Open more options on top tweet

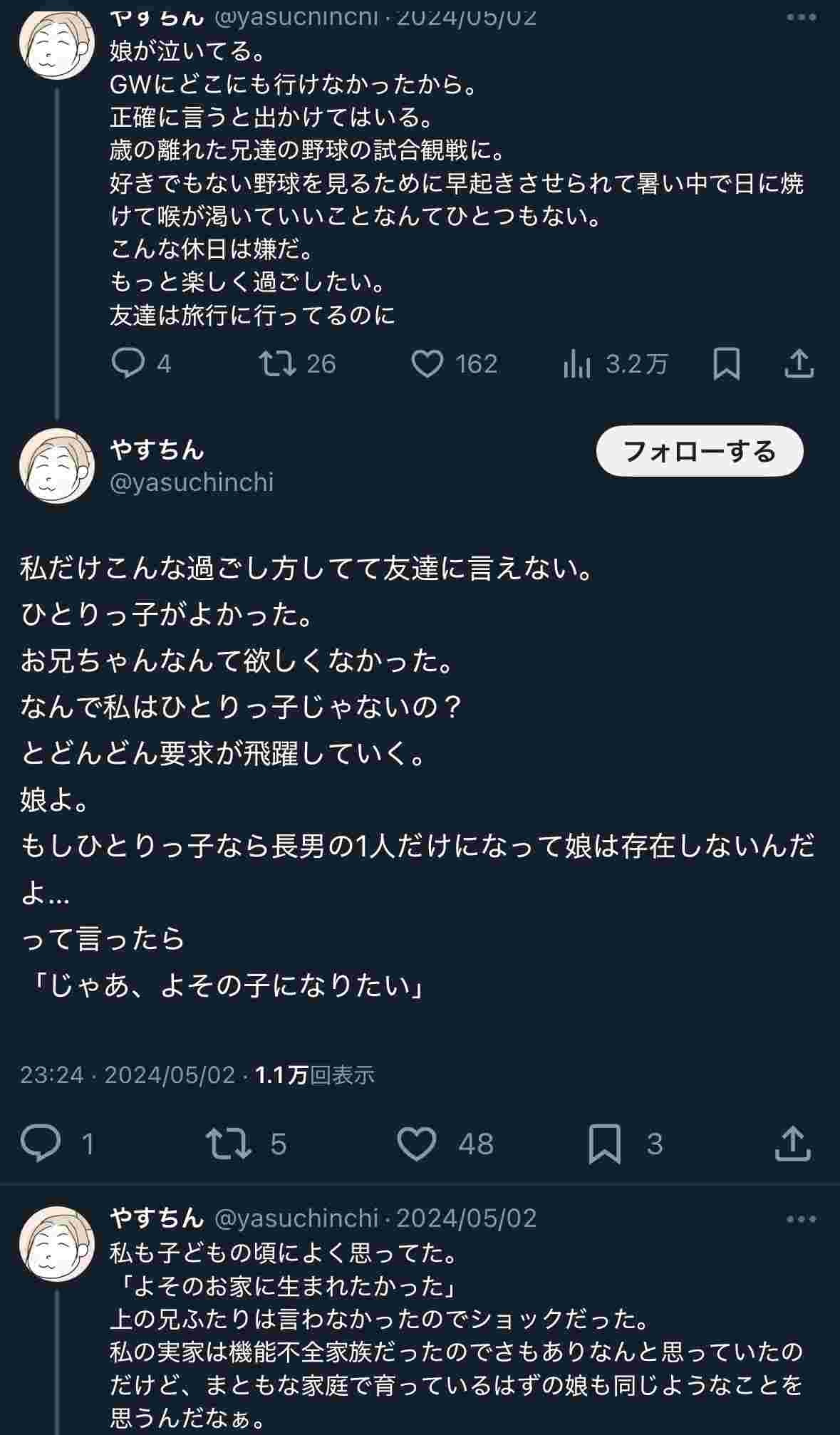click(801, 18)
